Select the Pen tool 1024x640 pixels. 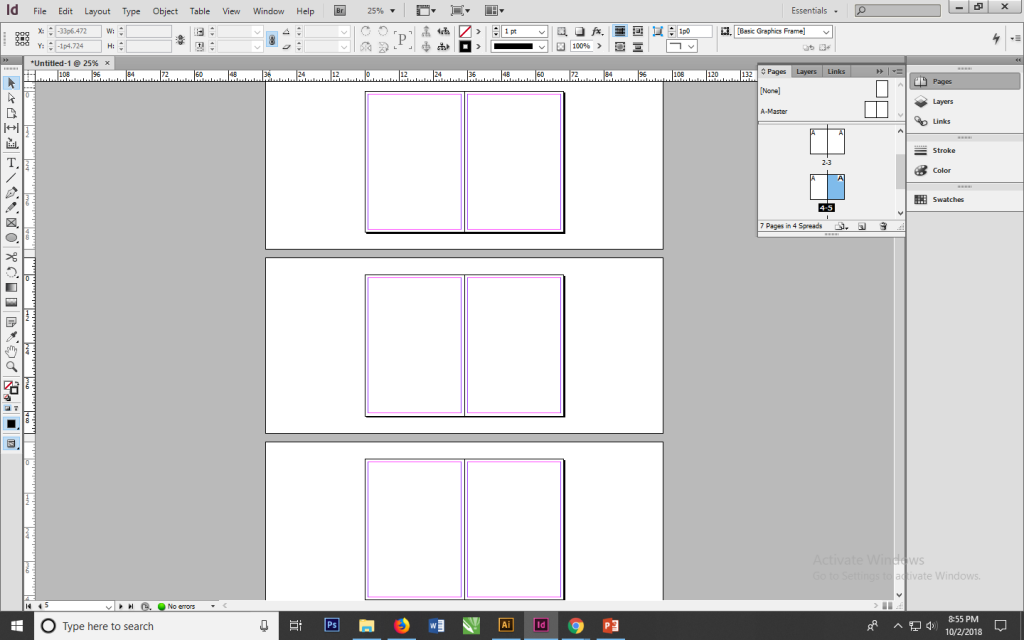pyautogui.click(x=11, y=193)
